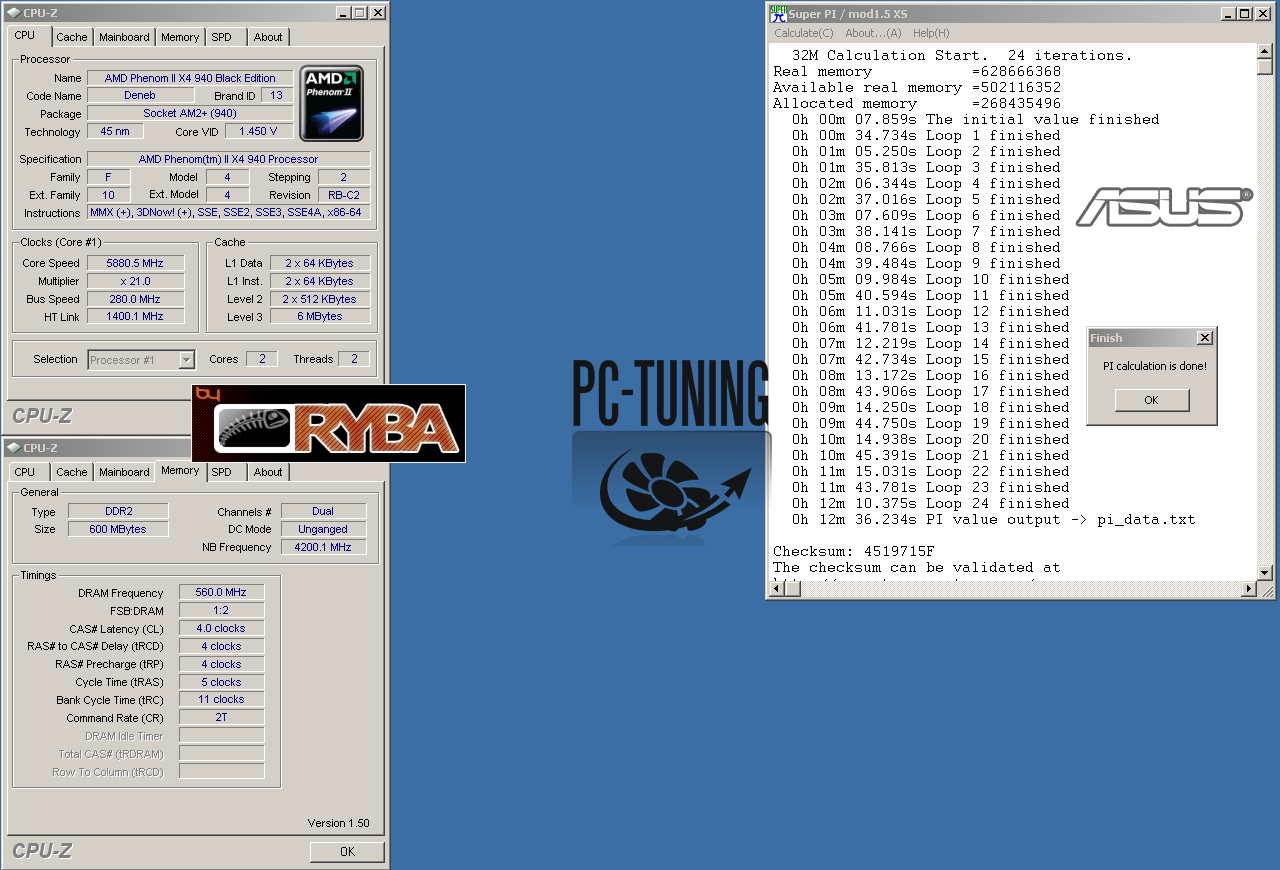Open the About tab in top CPU-Z window

[x=268, y=37]
